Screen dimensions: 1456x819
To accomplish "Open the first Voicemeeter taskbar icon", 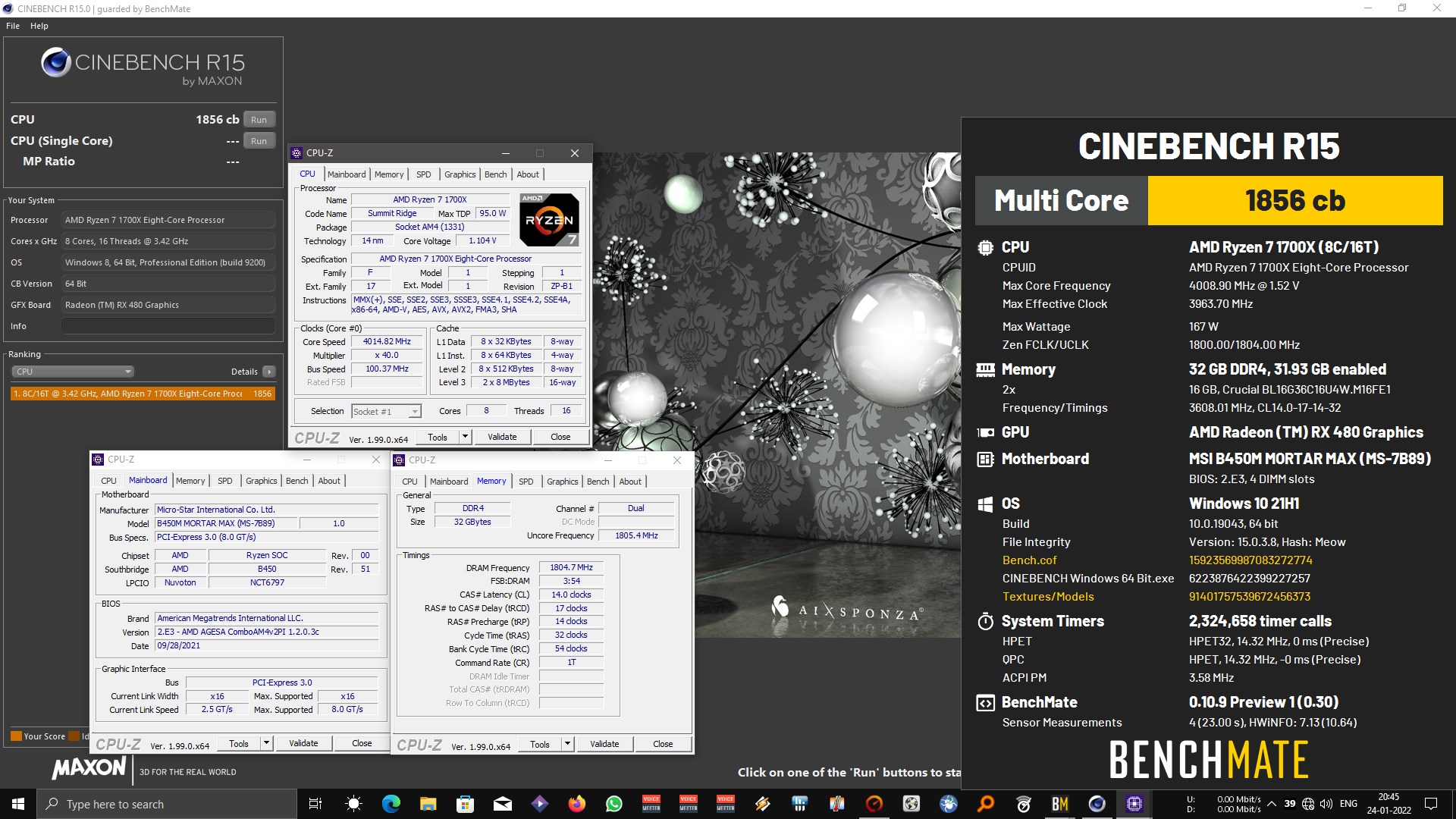I will point(651,804).
